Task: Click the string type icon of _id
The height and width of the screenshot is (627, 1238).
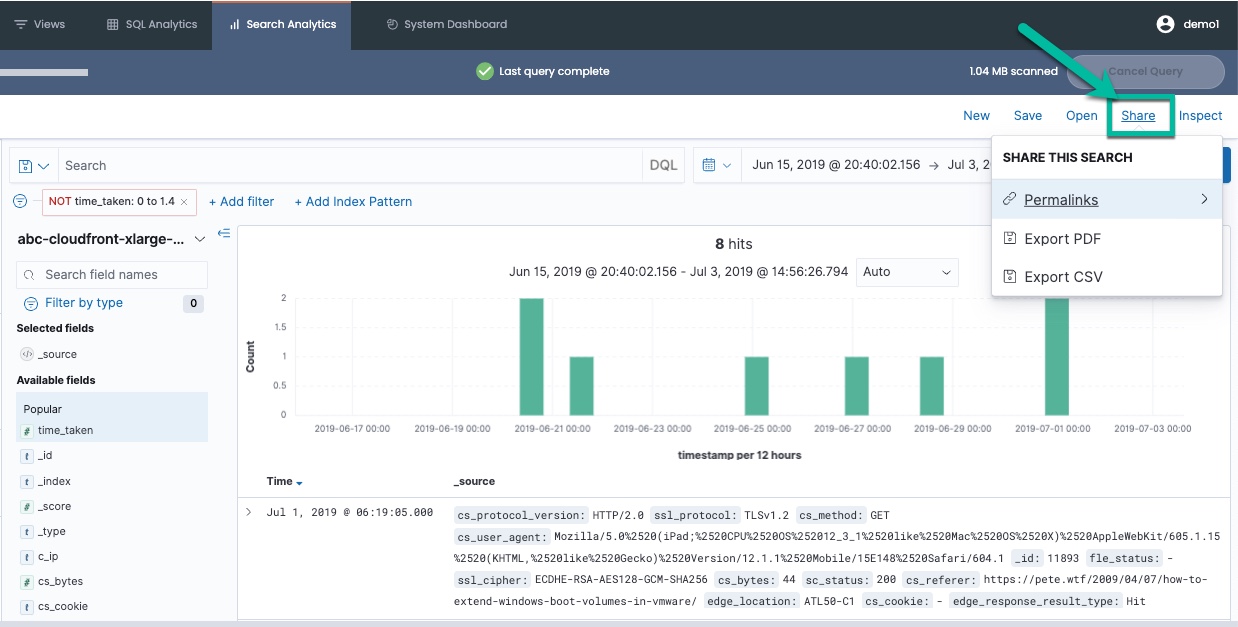Action: tap(27, 455)
